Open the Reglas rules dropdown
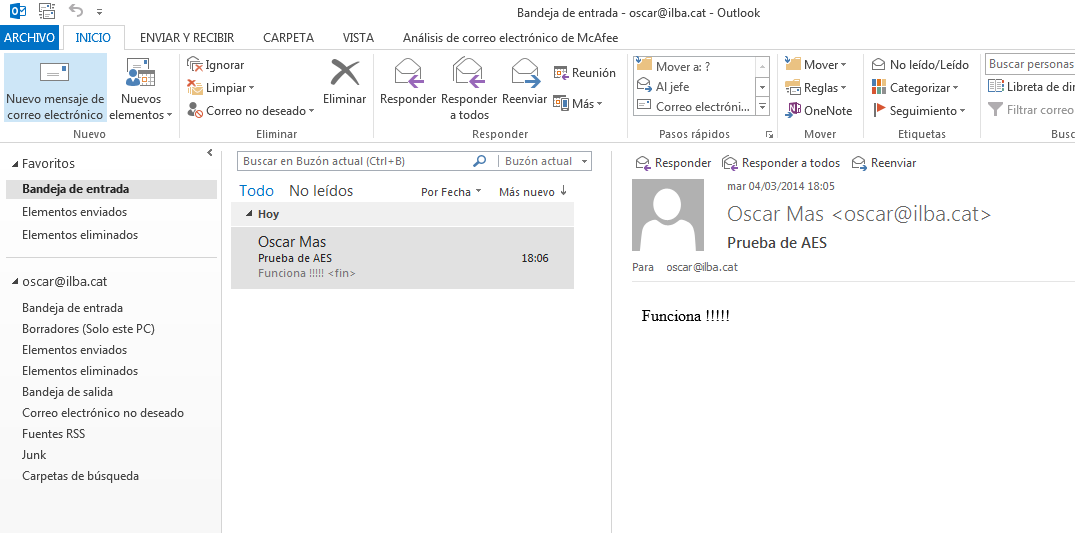Viewport: 1075px width, 533px height. [816, 88]
